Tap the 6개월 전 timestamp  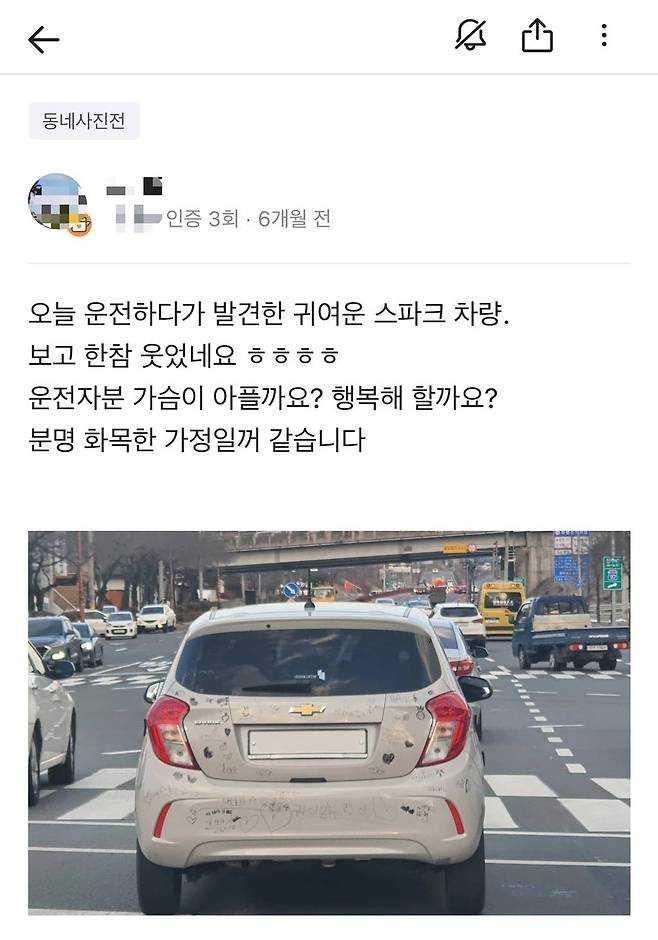coord(294,219)
